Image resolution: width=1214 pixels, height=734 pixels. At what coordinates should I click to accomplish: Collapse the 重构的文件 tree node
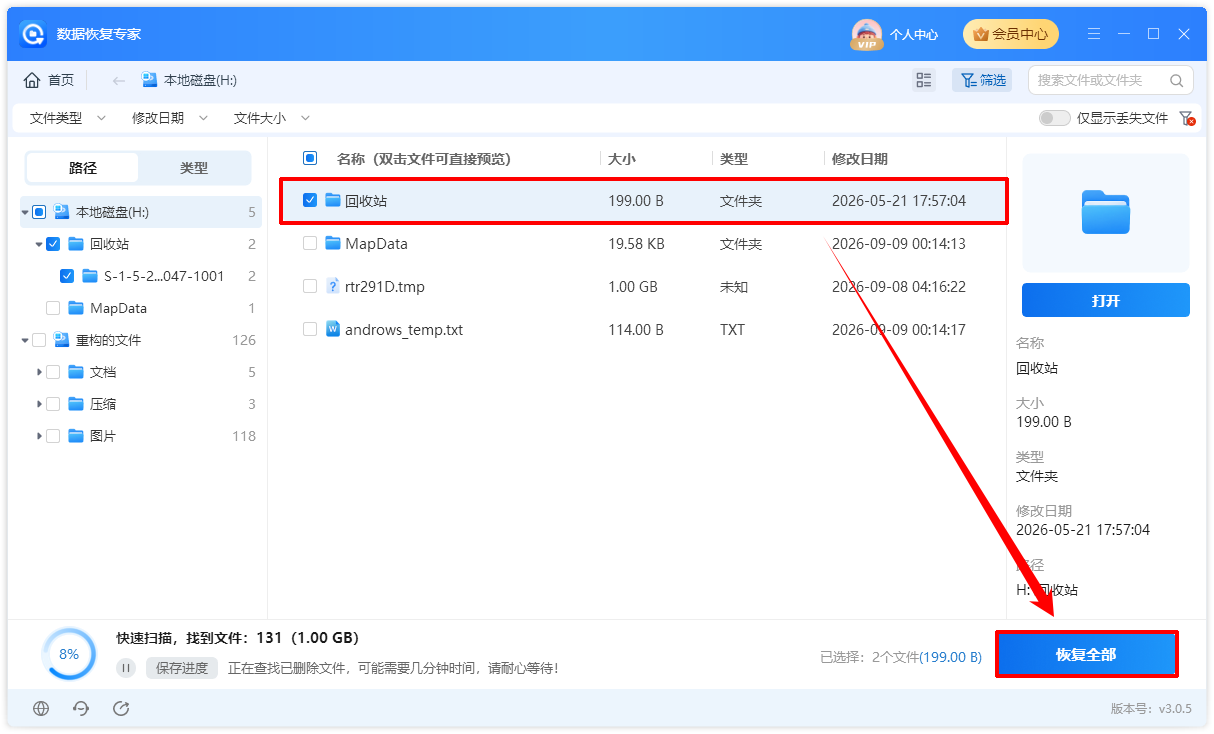[x=25, y=340]
